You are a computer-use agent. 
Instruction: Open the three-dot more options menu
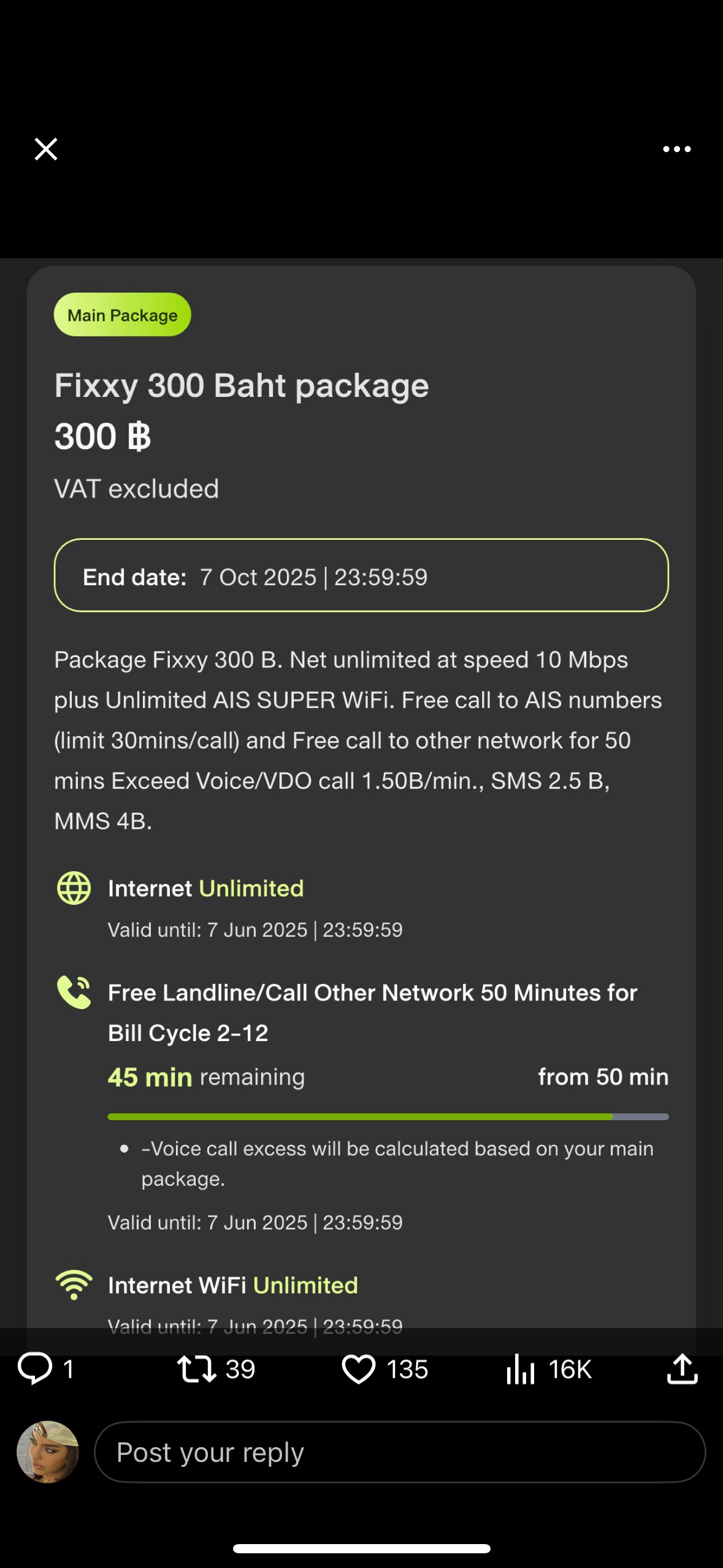click(x=676, y=149)
